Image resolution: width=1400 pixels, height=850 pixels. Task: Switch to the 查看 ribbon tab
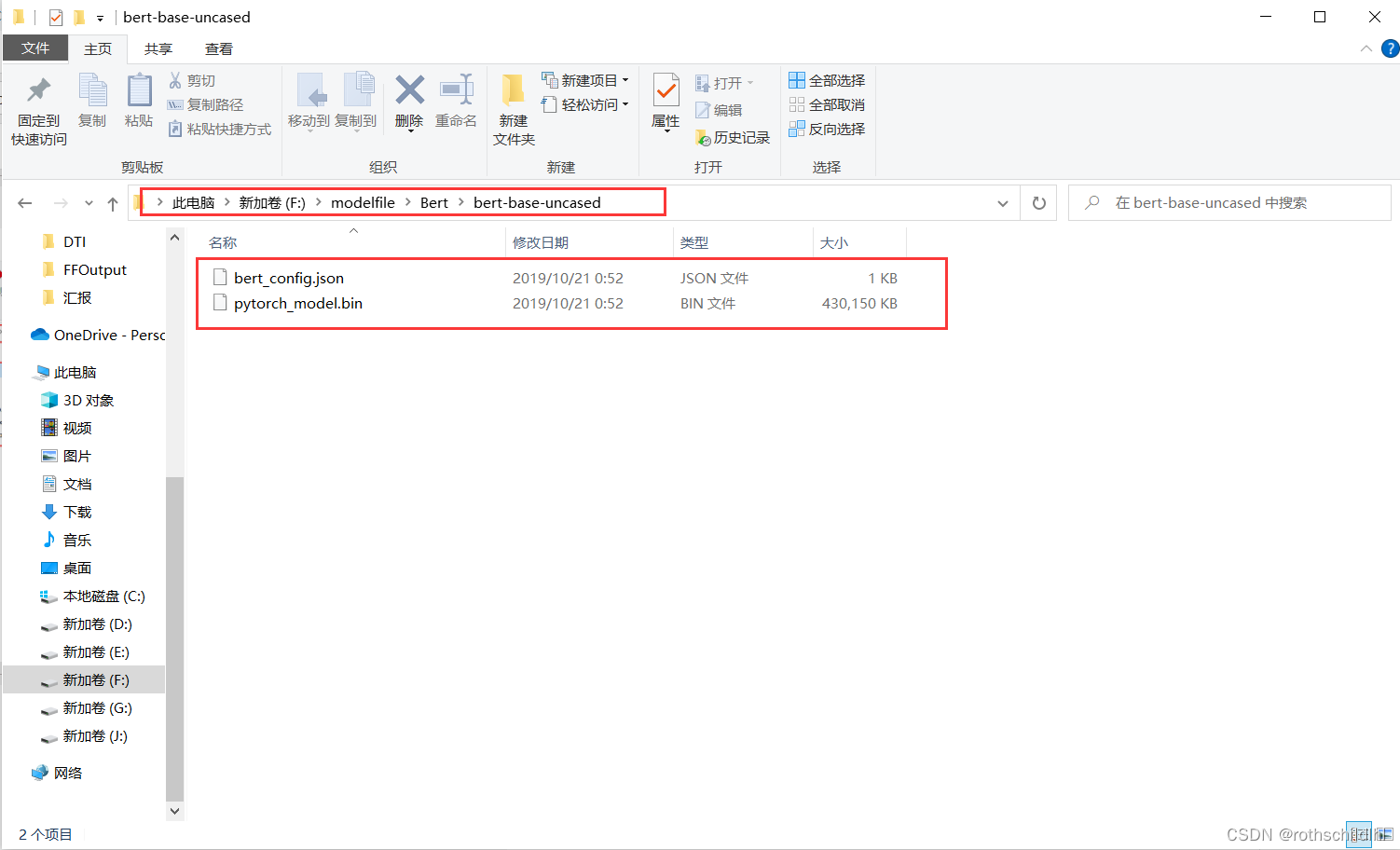[219, 48]
